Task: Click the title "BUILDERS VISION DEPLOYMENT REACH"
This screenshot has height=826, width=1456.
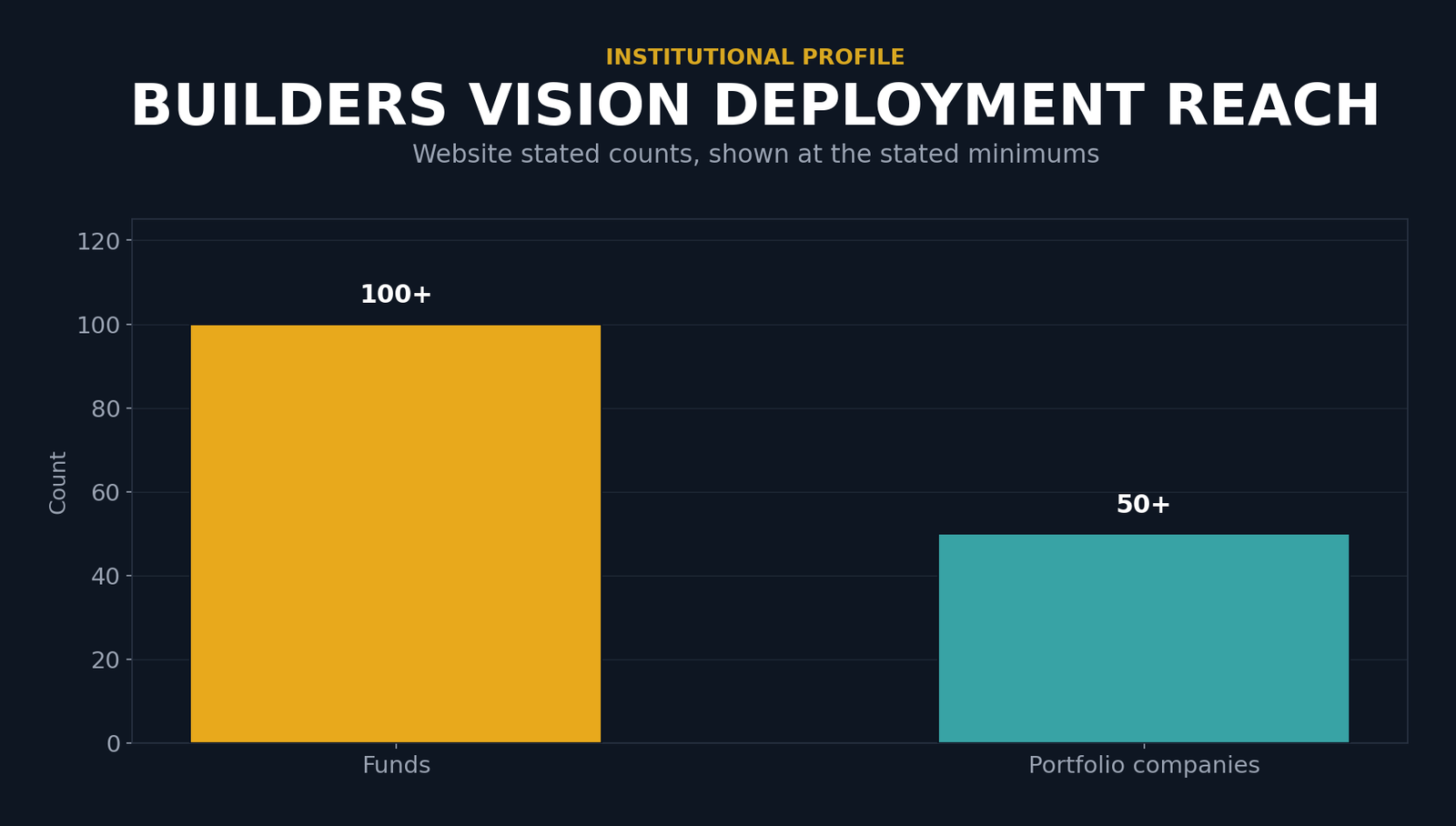Action: (755, 106)
